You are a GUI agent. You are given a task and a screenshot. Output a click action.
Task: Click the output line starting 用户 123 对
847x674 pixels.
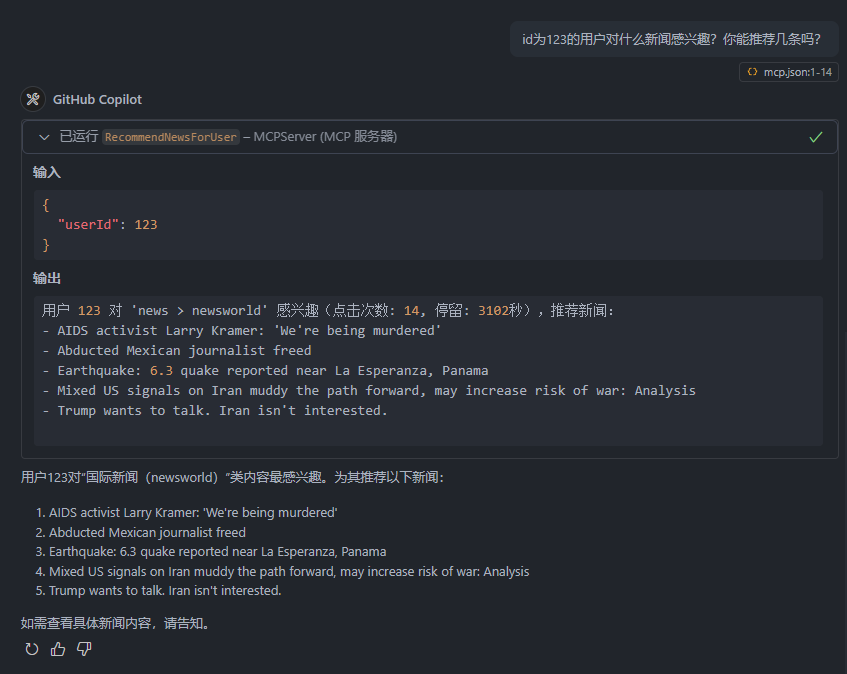coord(328,311)
